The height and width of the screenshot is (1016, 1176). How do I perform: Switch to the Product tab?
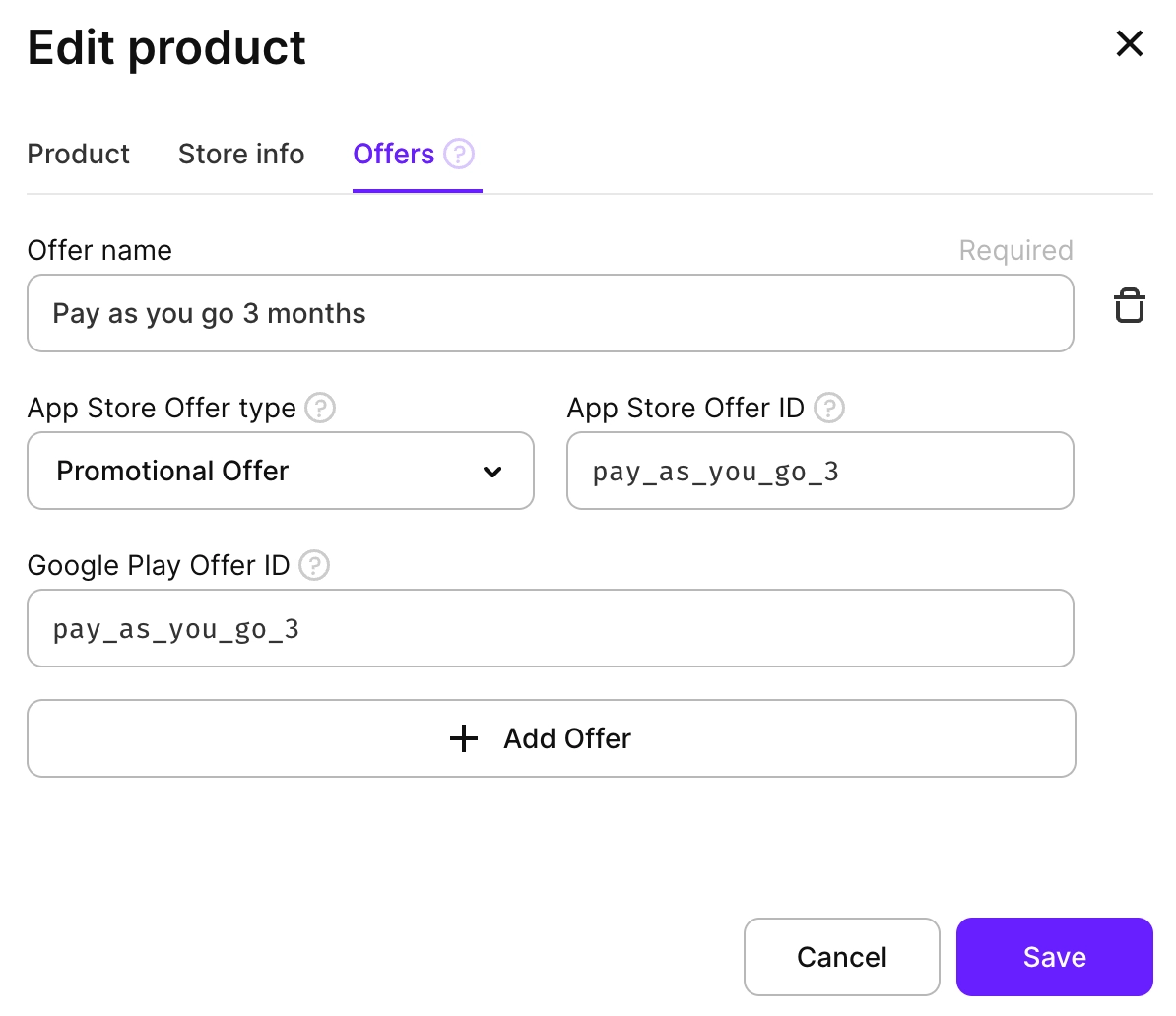click(x=79, y=155)
